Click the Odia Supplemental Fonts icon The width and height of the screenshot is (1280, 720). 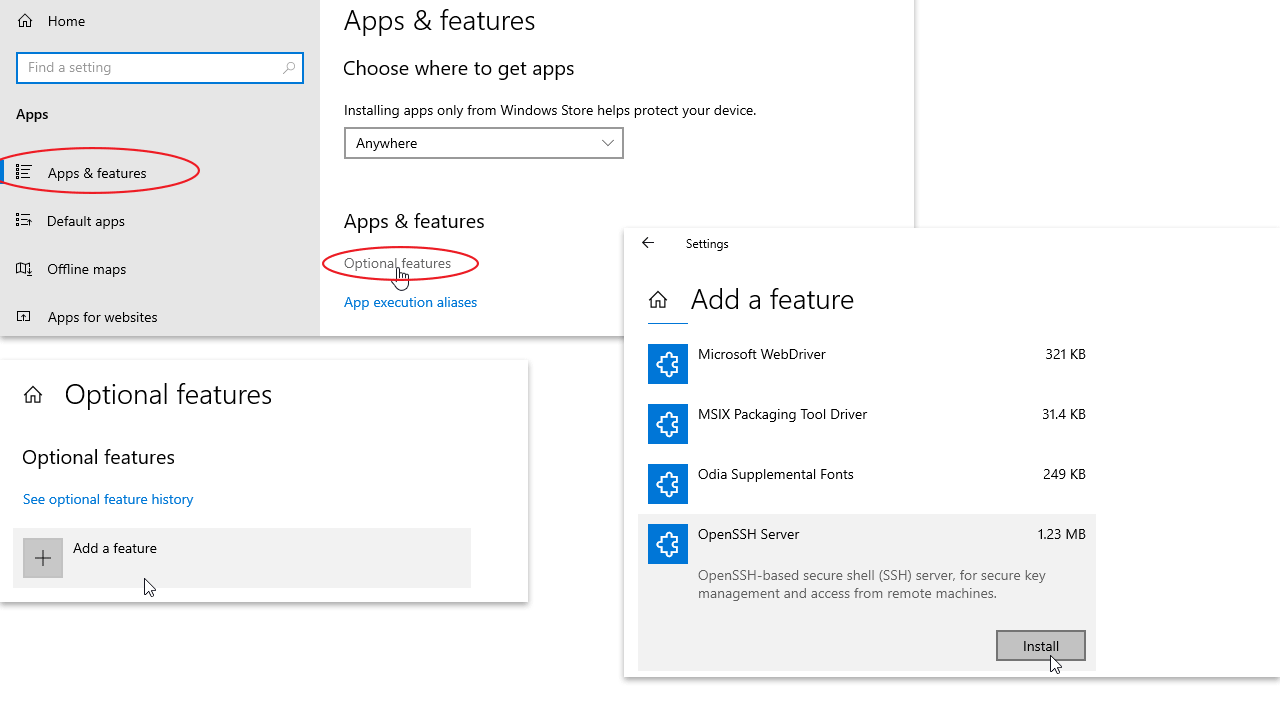tap(668, 484)
